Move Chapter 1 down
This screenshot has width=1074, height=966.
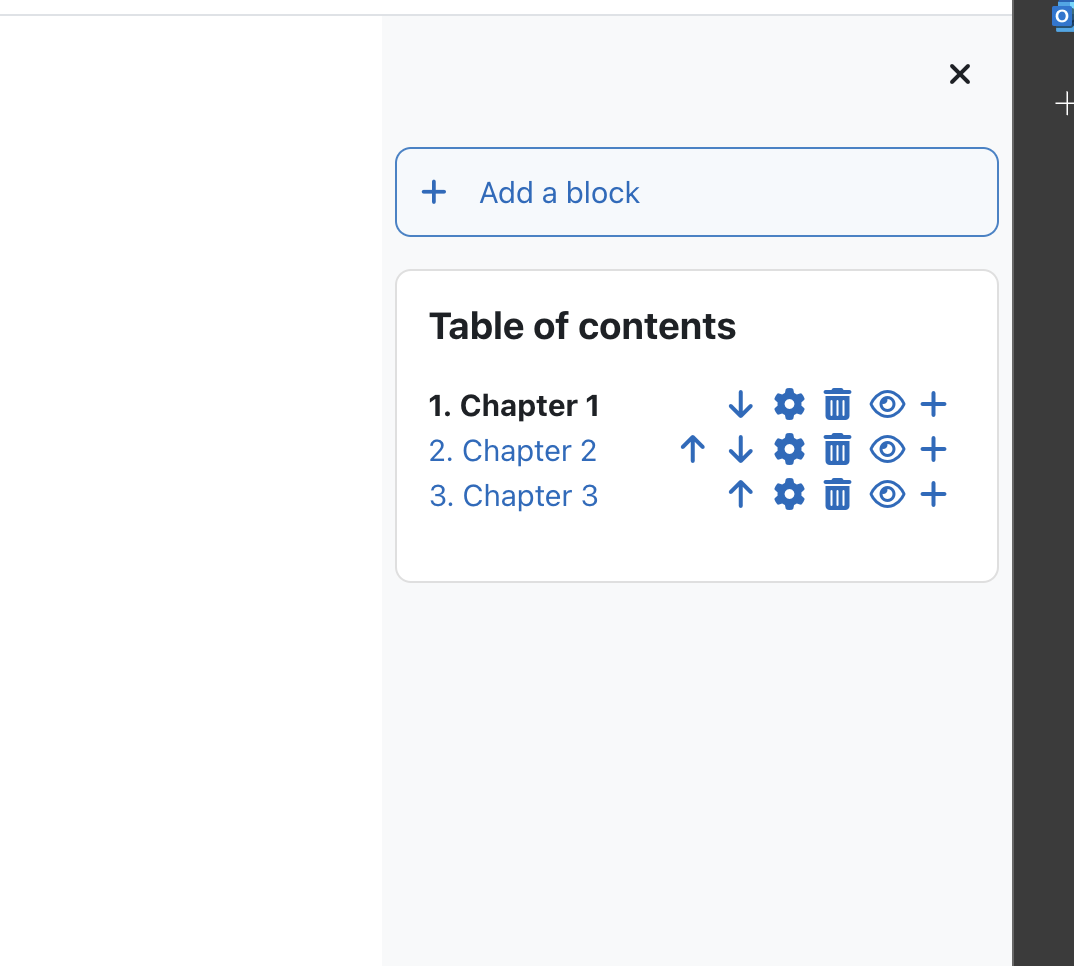740,404
